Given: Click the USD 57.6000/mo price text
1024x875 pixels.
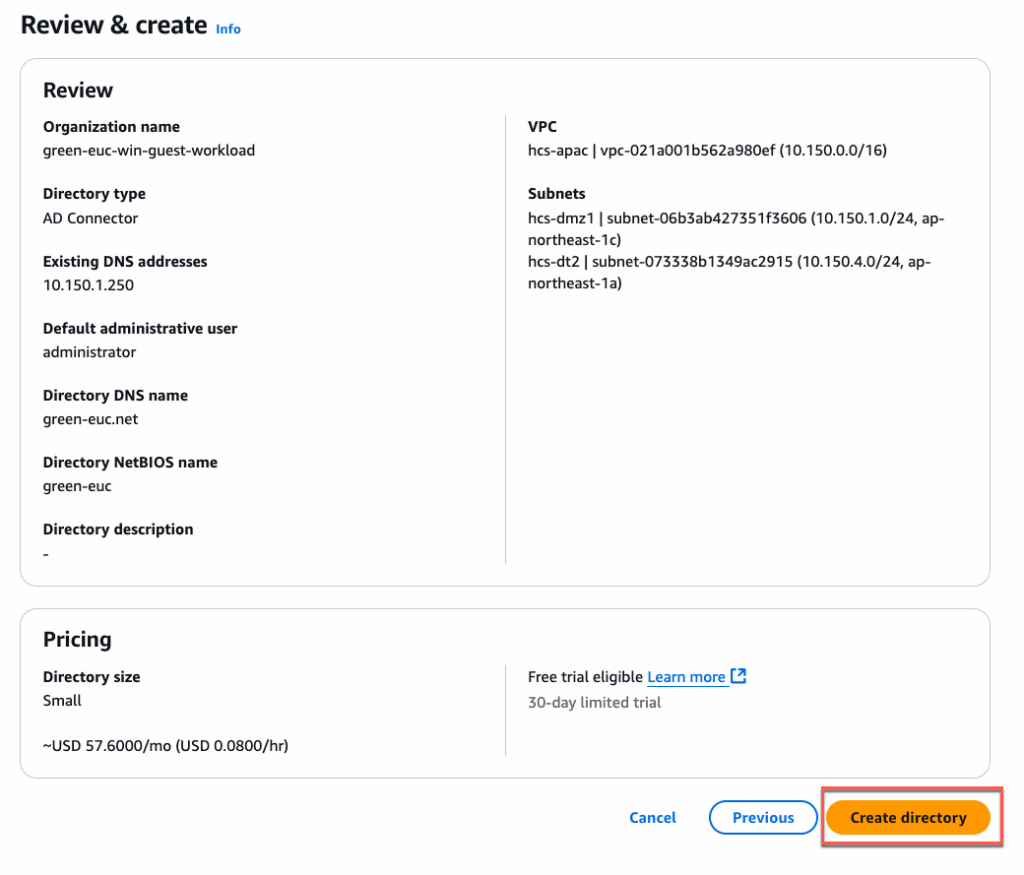Looking at the screenshot, I should click(x=165, y=745).
